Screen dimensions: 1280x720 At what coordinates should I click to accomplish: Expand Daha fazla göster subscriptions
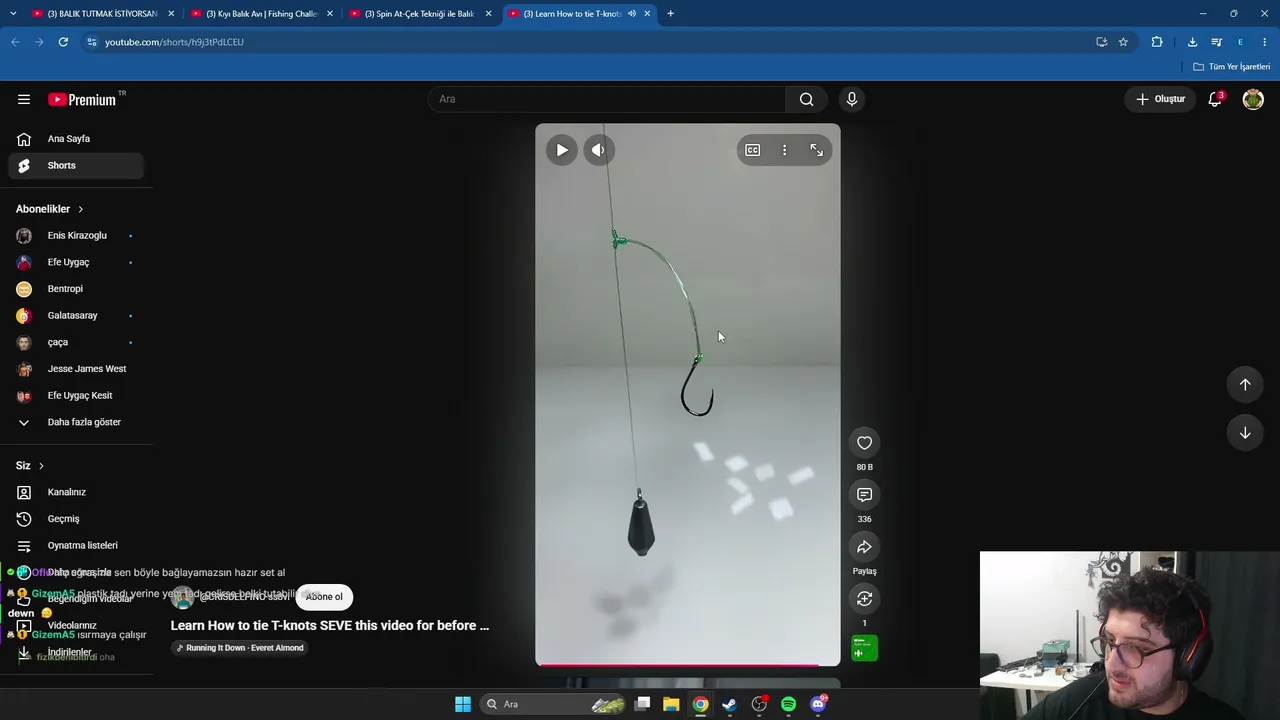point(76,422)
